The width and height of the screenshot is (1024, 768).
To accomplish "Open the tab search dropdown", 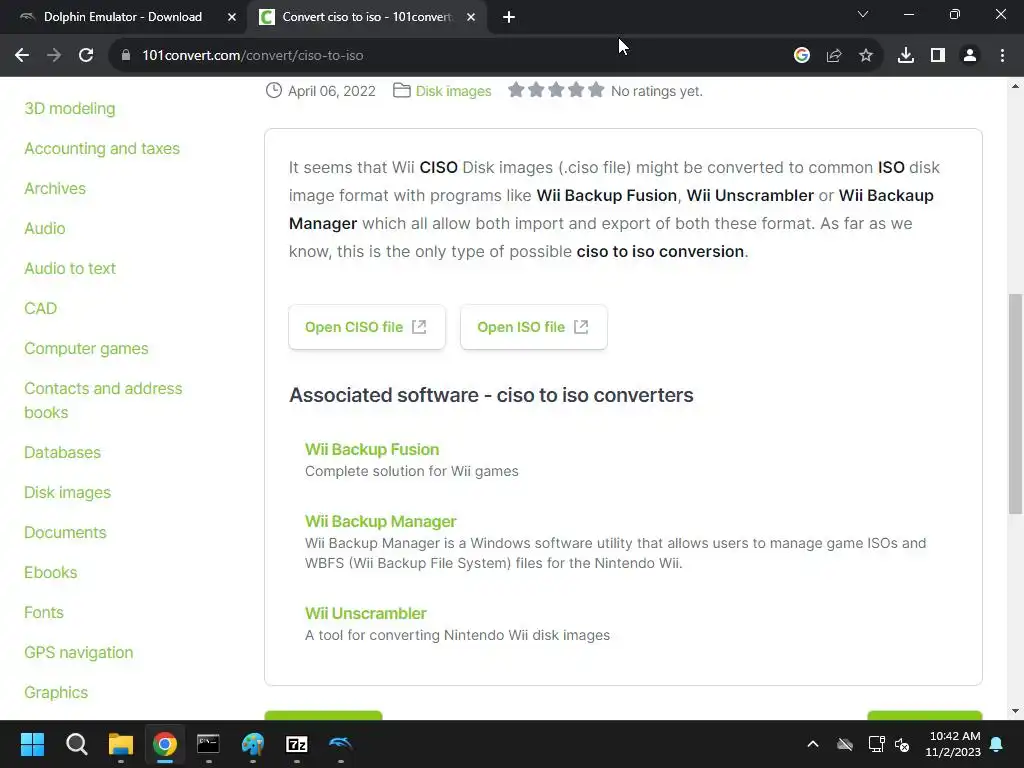I will click(x=863, y=14).
